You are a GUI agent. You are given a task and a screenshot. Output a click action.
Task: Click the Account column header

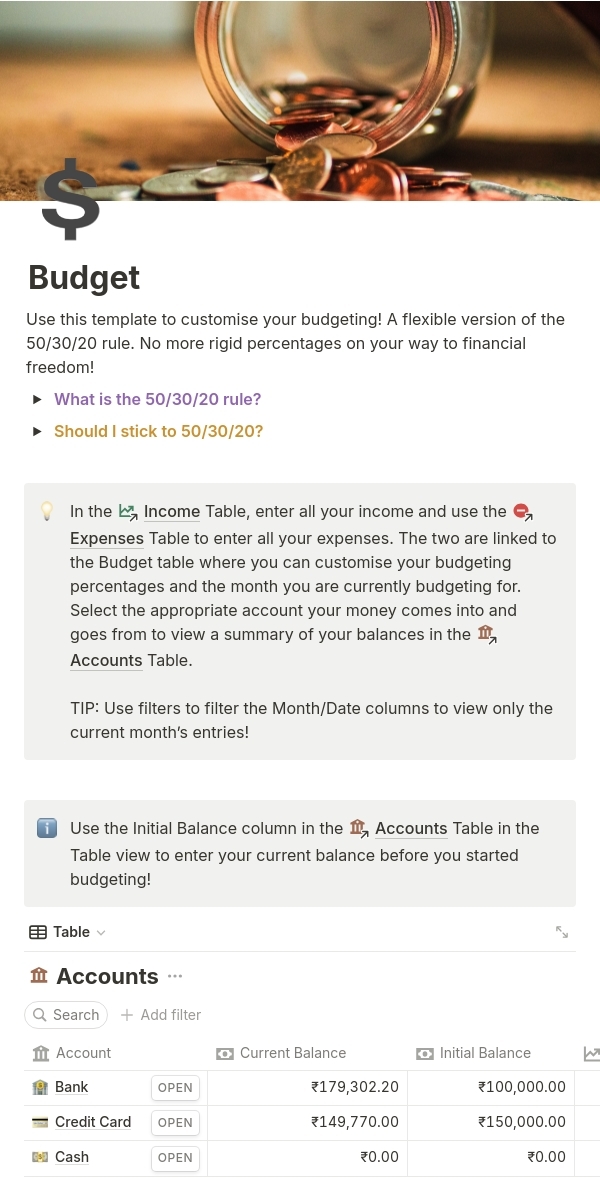(x=83, y=1053)
